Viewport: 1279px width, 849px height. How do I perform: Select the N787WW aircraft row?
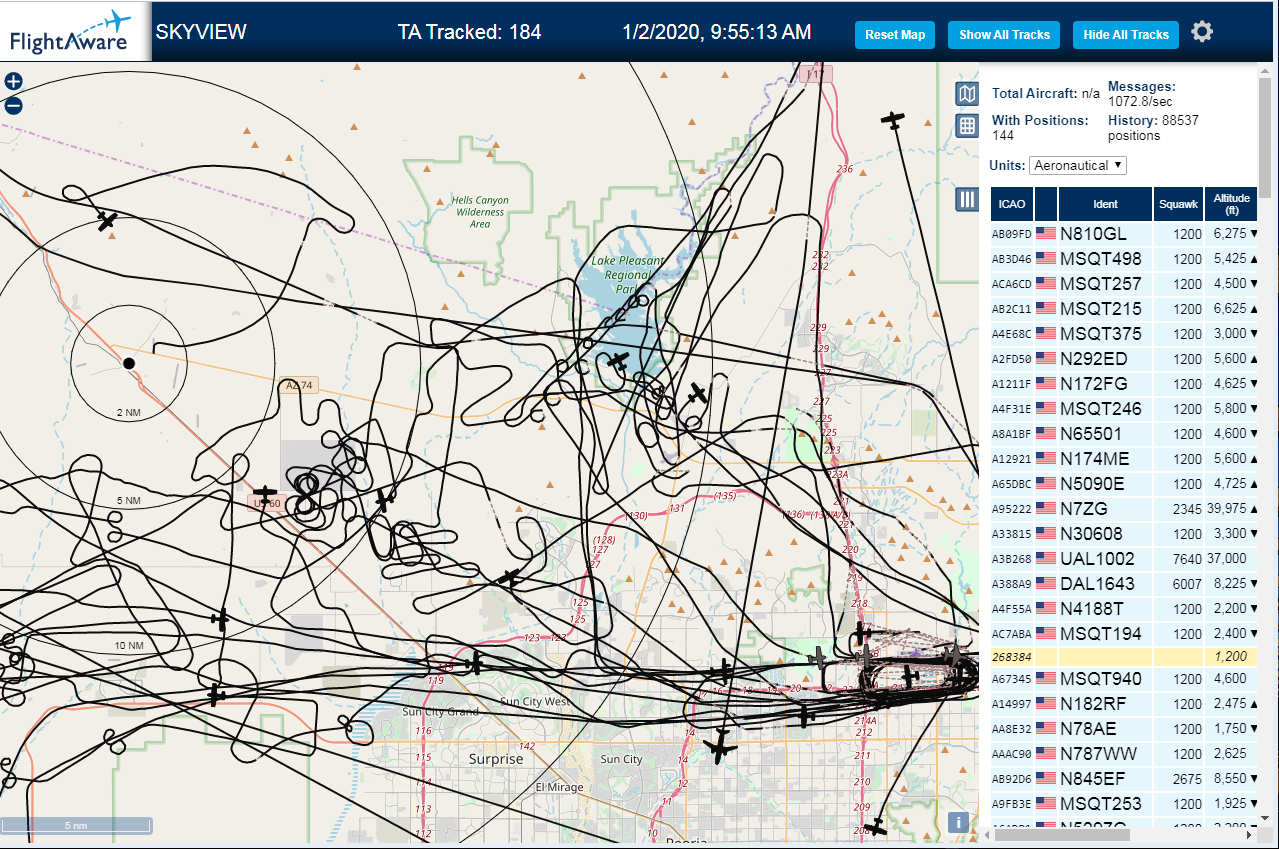(x=1125, y=754)
